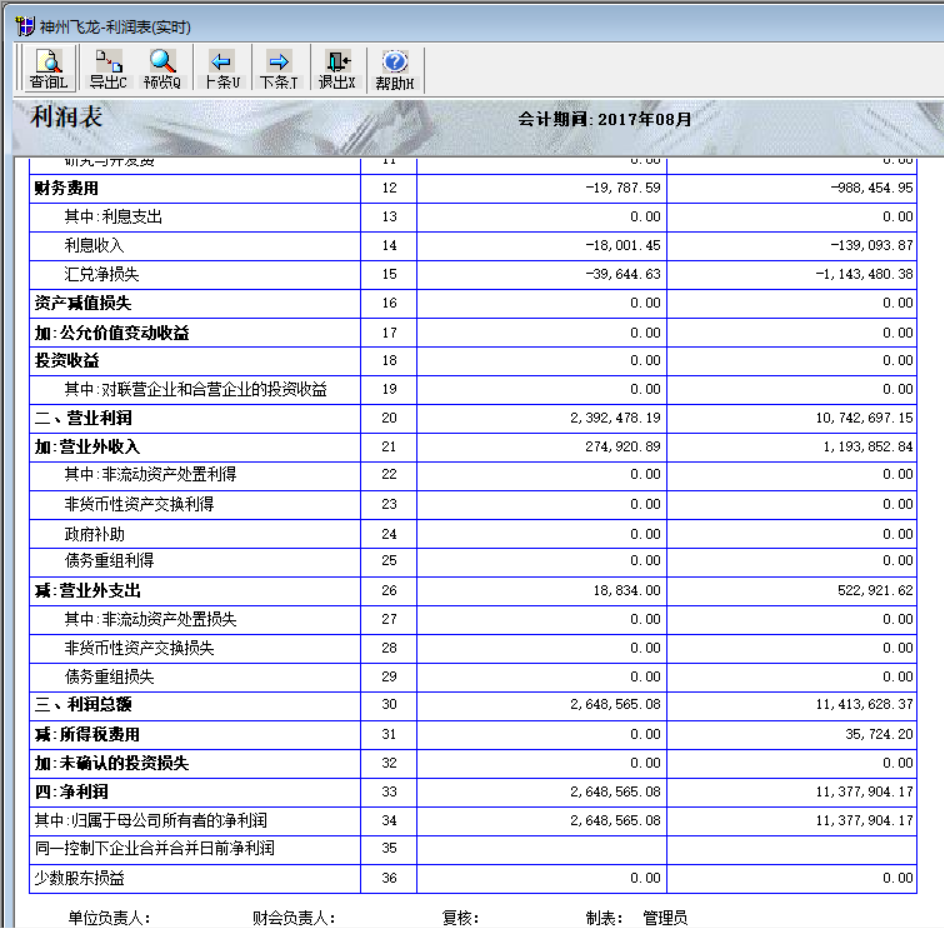
Task: Click the 财会负责人 footer label
Action: tap(294, 918)
